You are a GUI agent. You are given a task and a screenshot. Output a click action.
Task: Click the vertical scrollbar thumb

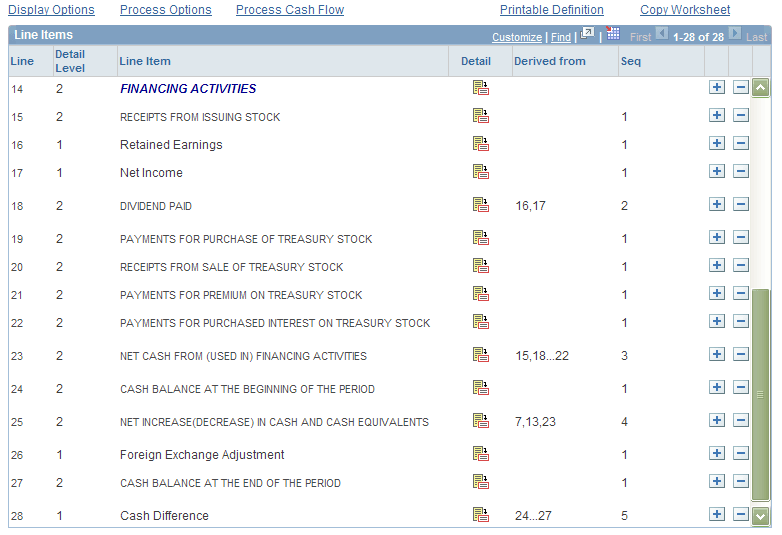[x=761, y=394]
